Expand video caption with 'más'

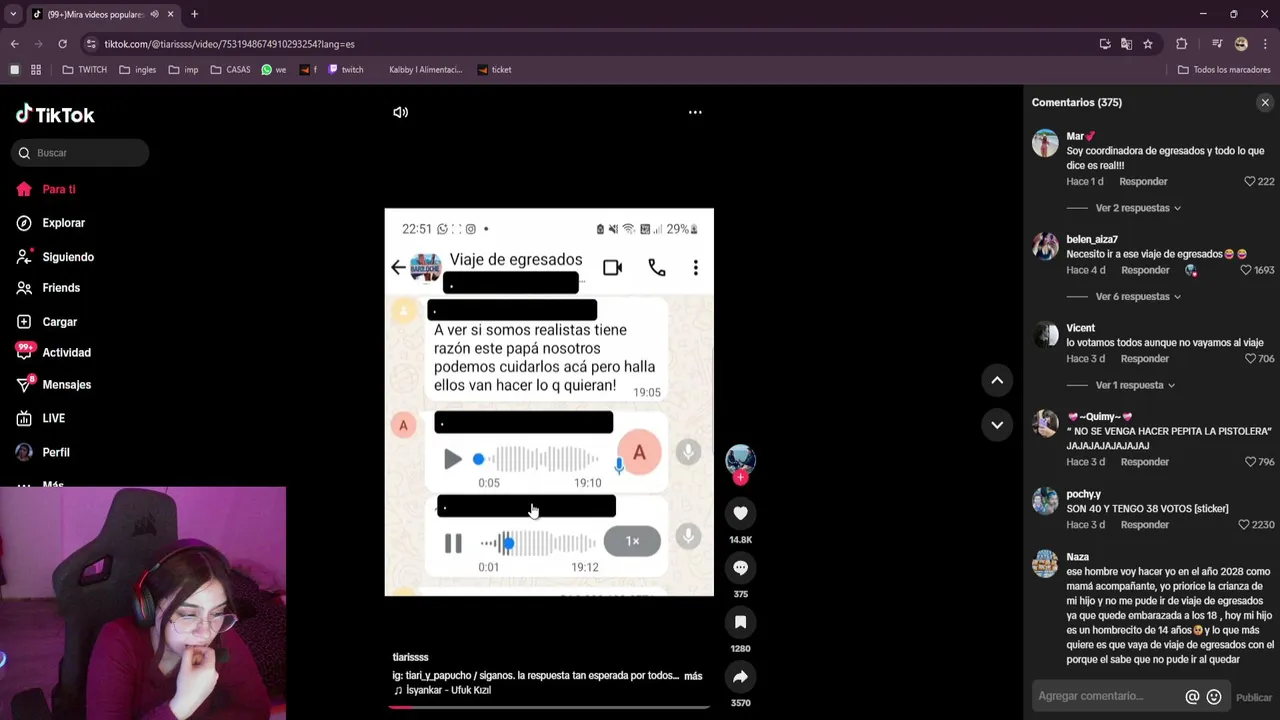pos(693,676)
